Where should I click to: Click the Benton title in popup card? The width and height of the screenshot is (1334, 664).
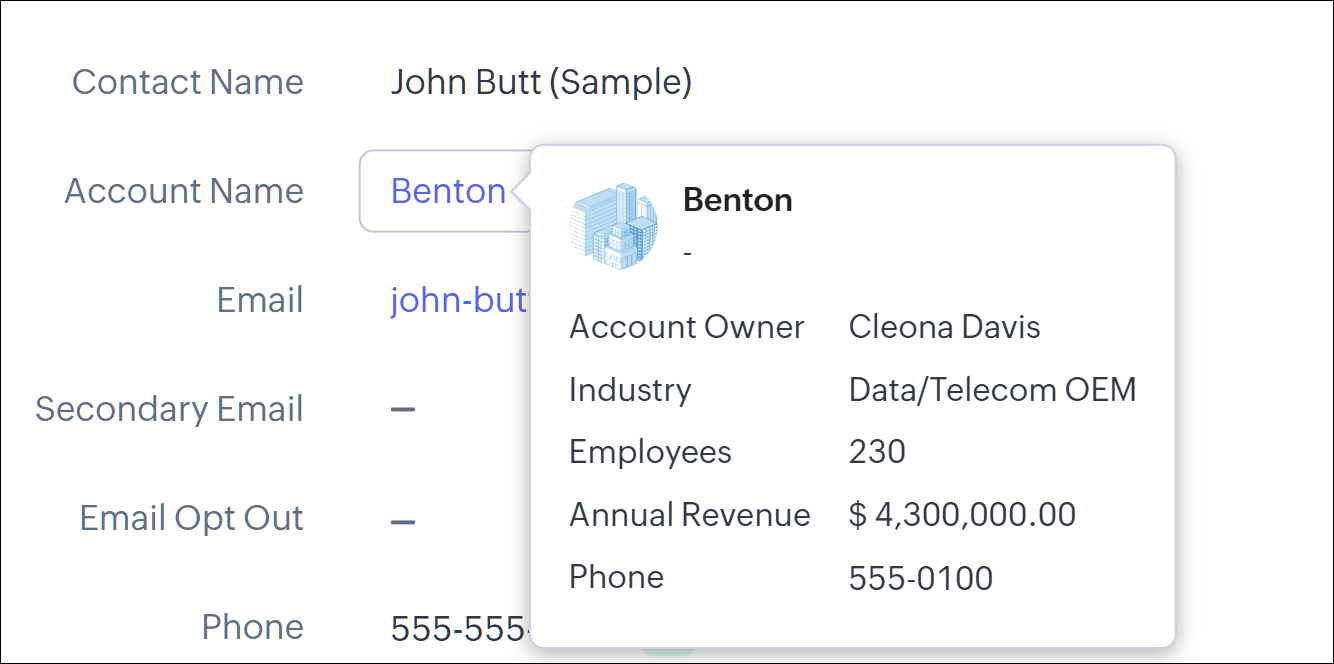click(737, 200)
